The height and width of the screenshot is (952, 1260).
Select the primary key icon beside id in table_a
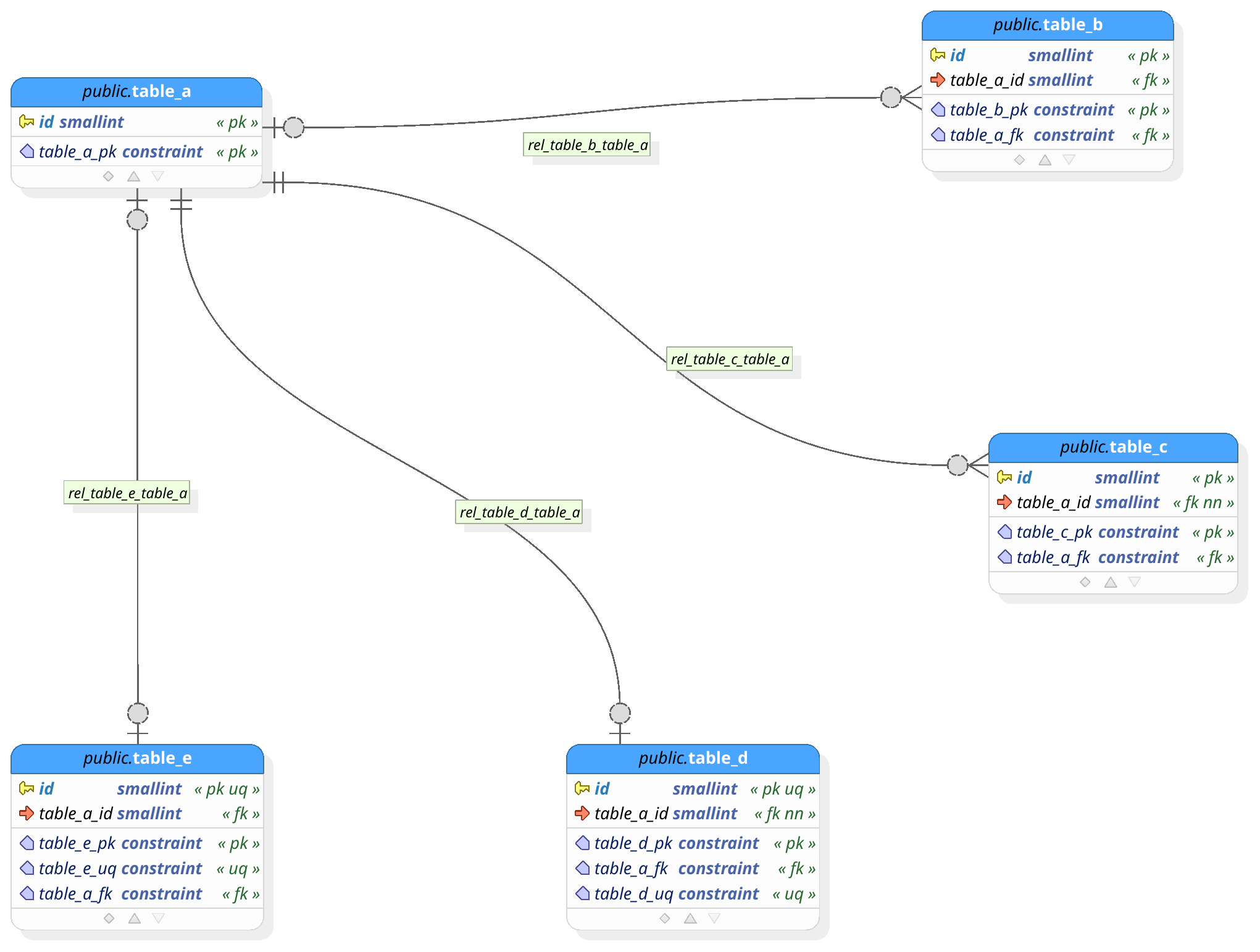click(25, 122)
